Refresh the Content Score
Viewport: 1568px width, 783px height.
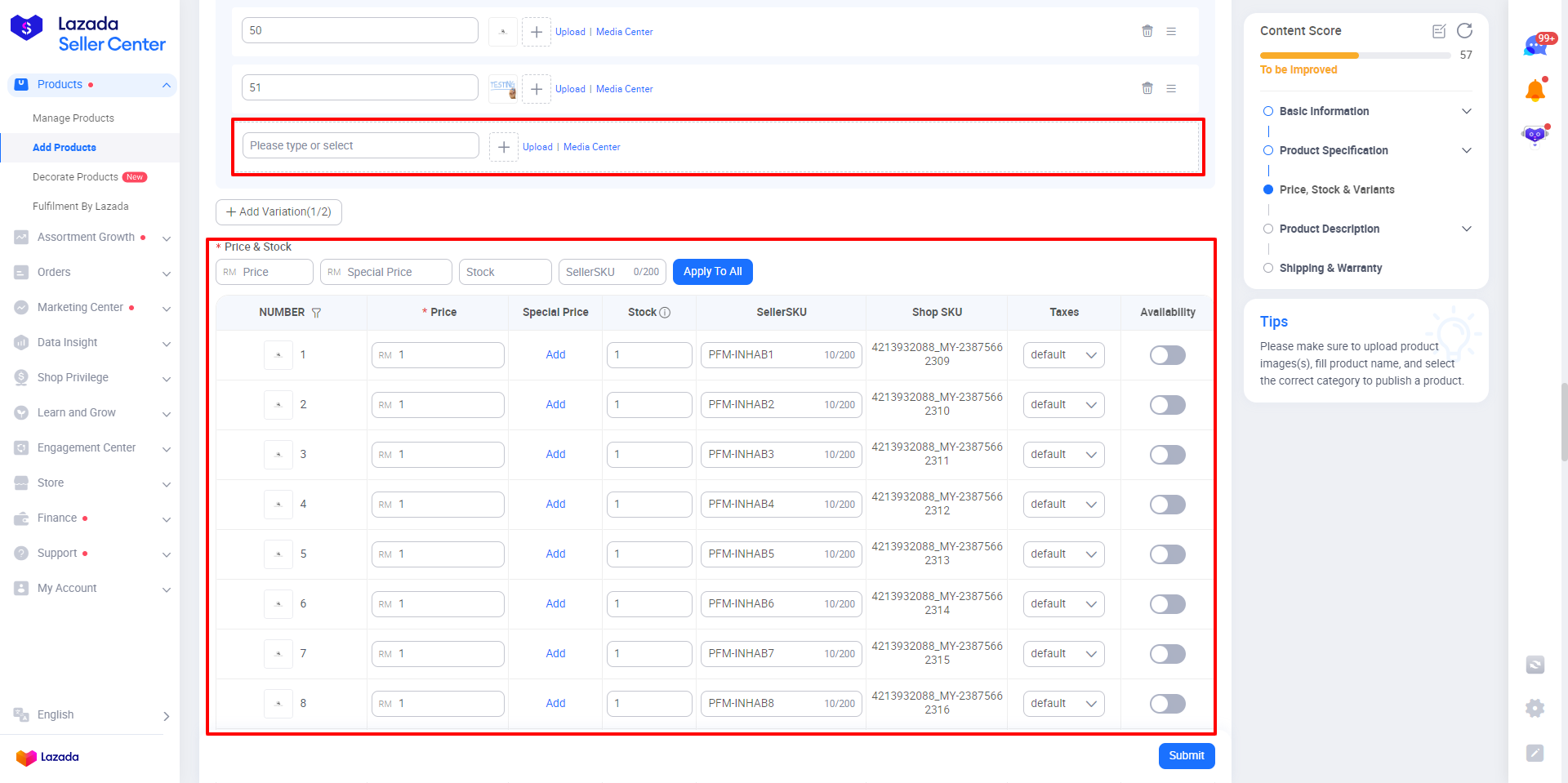point(1464,31)
